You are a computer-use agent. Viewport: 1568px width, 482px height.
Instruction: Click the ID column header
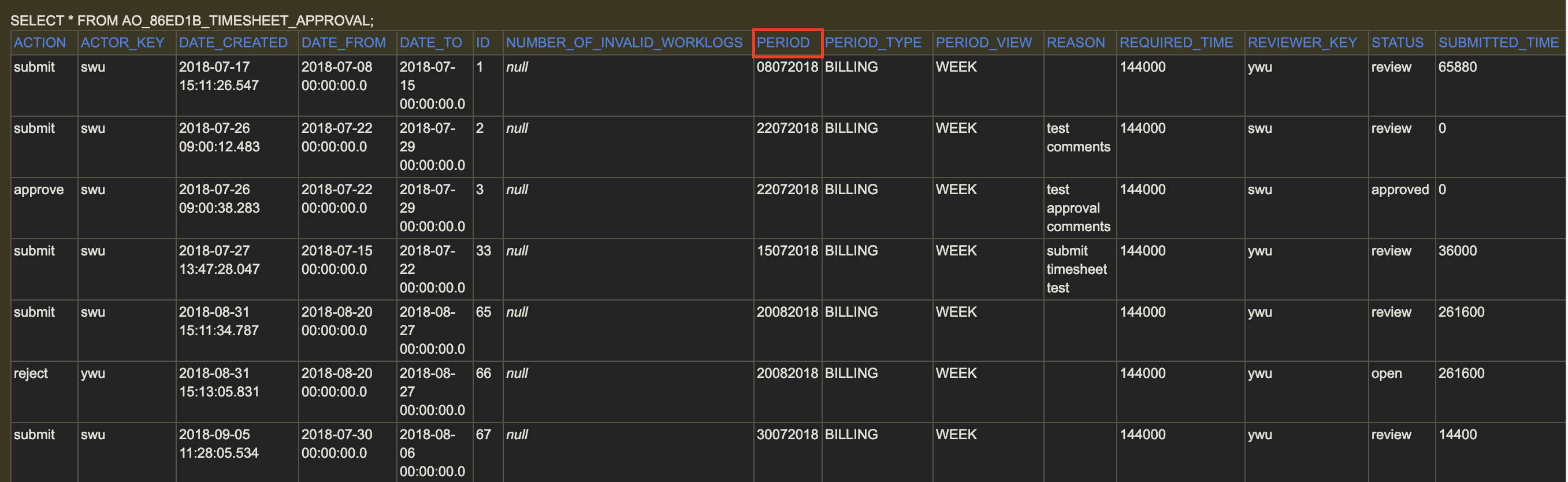click(x=482, y=43)
